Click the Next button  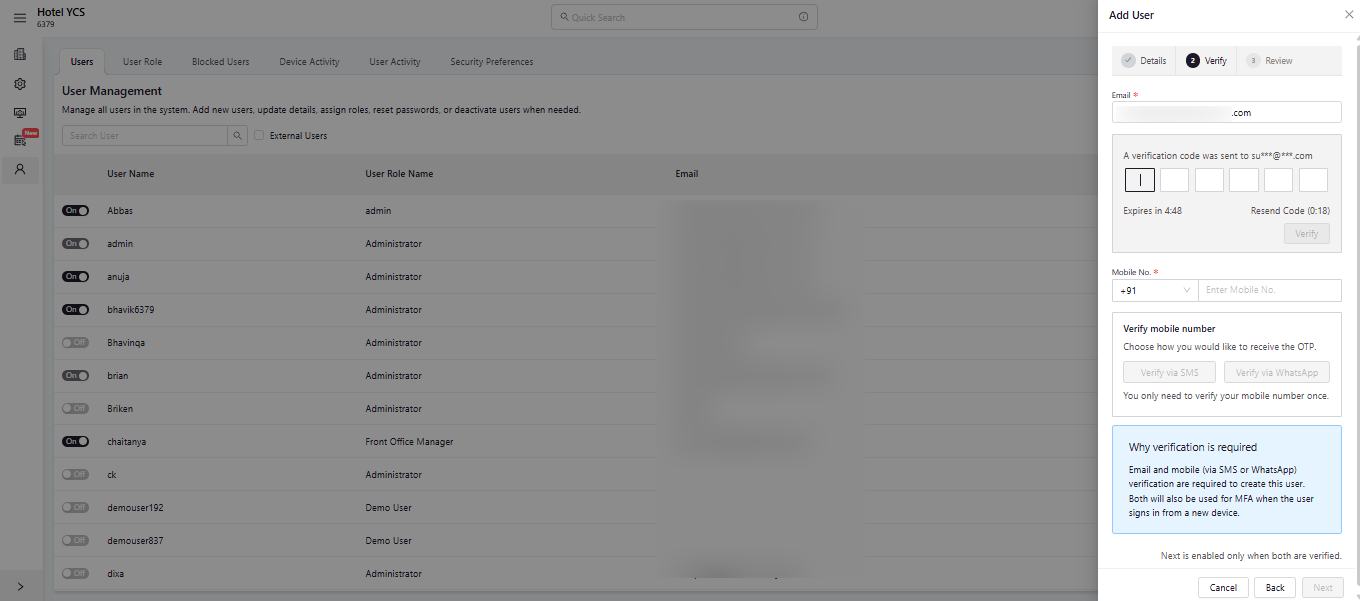pyautogui.click(x=1323, y=587)
